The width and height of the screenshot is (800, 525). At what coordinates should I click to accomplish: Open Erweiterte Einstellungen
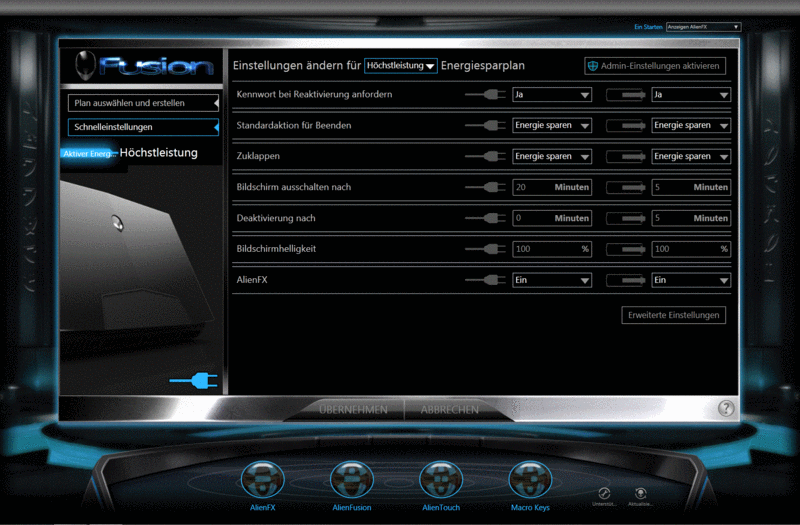tap(673, 315)
